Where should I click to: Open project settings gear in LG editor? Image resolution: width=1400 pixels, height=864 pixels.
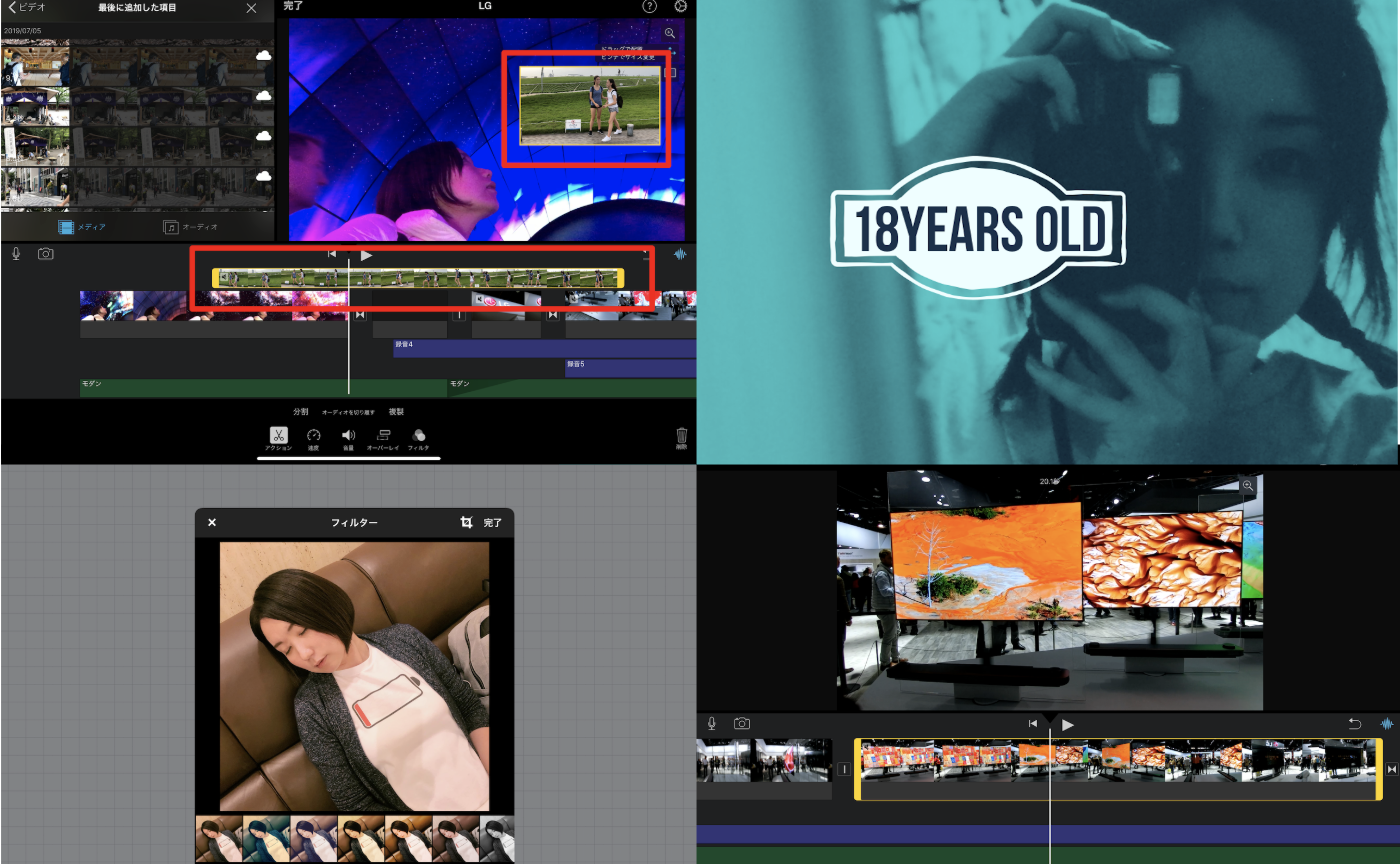click(x=681, y=6)
